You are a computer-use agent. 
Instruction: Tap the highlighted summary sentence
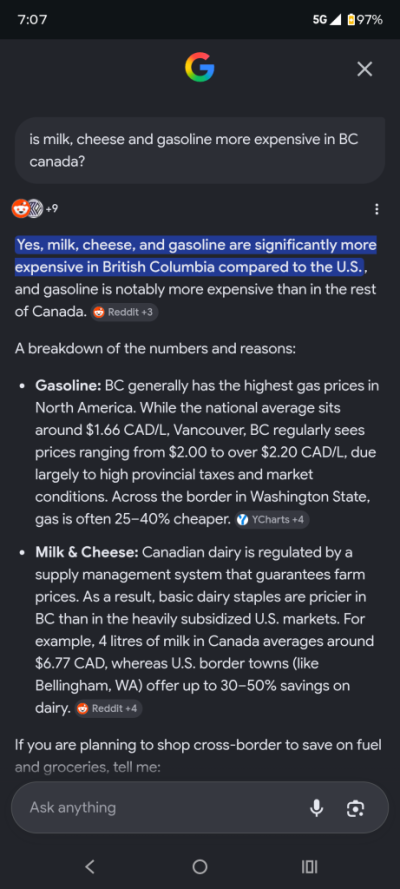[x=195, y=256]
